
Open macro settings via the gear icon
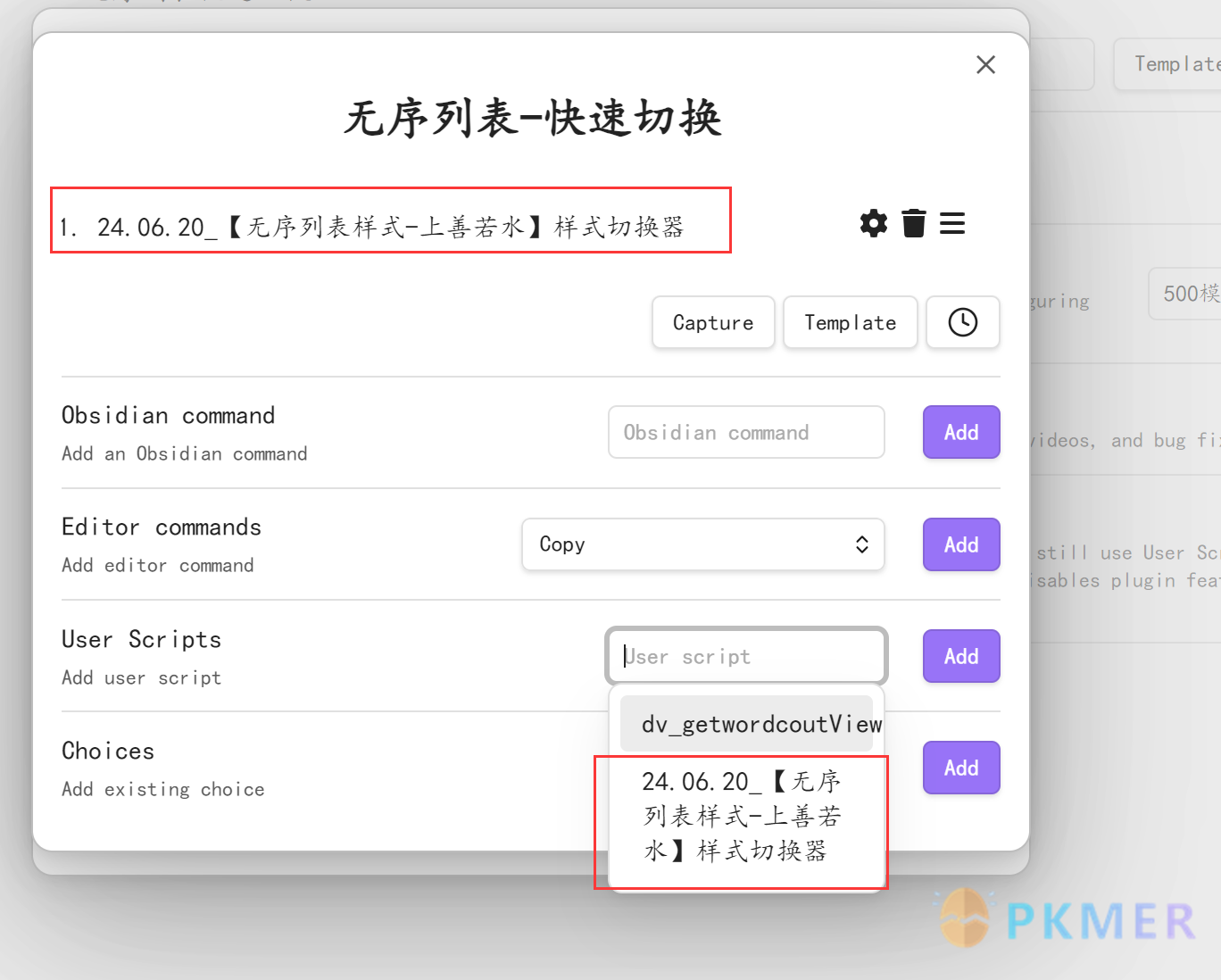[x=873, y=223]
